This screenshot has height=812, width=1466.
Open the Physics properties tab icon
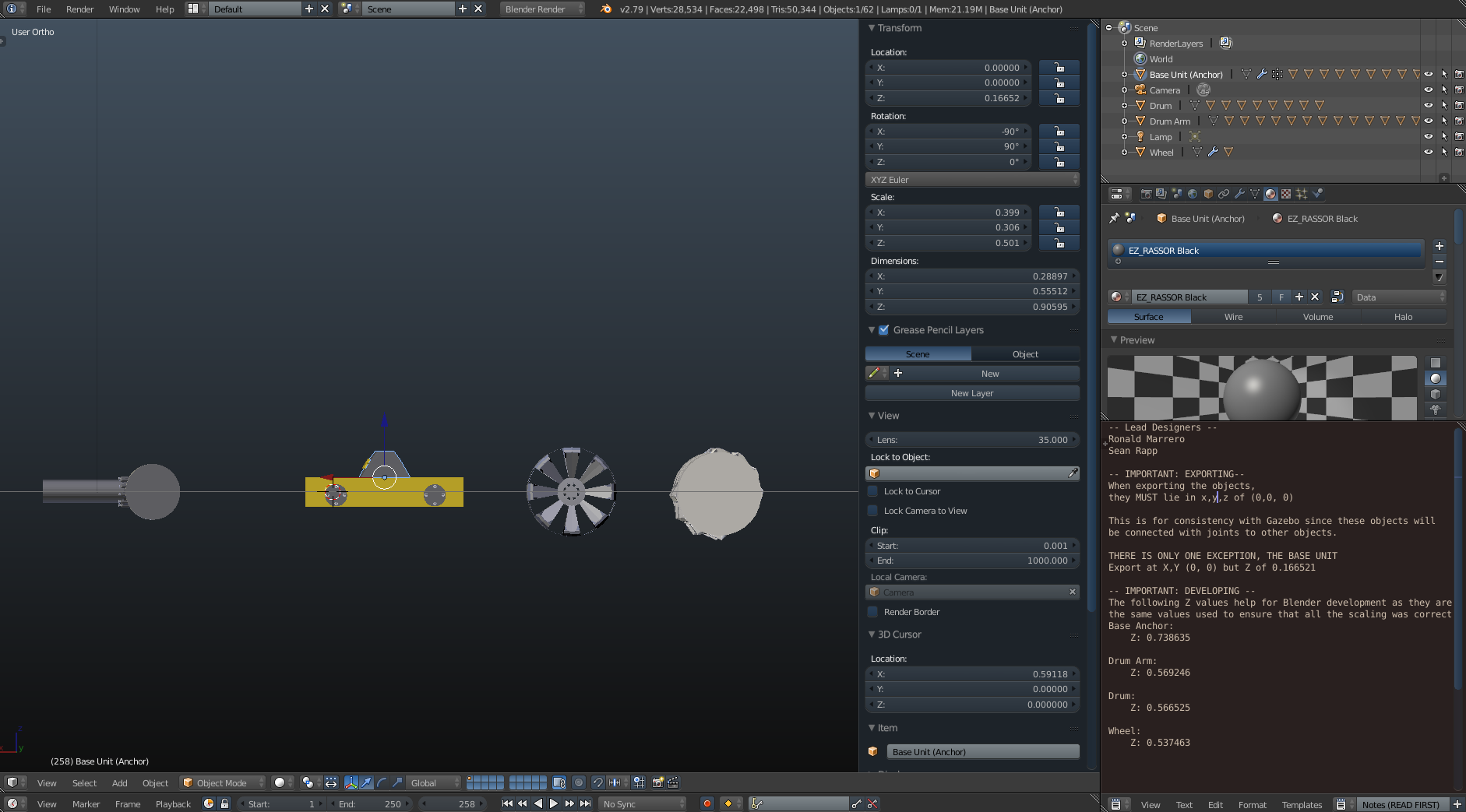(x=1317, y=194)
